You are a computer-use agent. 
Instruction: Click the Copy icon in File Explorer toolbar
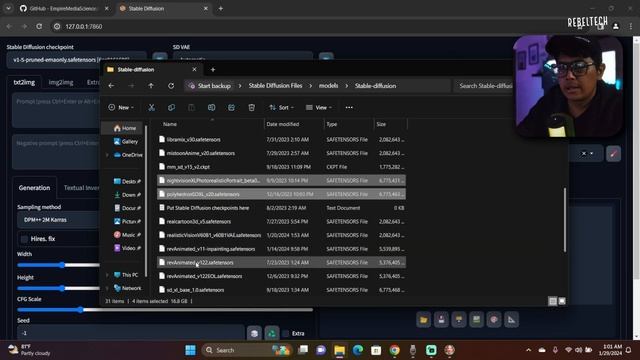click(171, 107)
